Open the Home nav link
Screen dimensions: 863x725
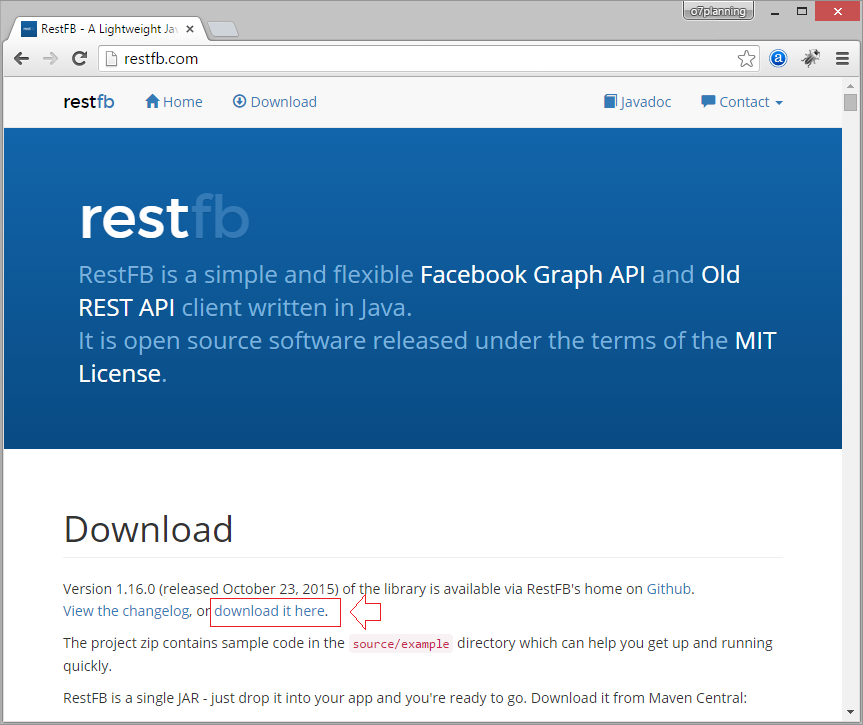coord(174,102)
